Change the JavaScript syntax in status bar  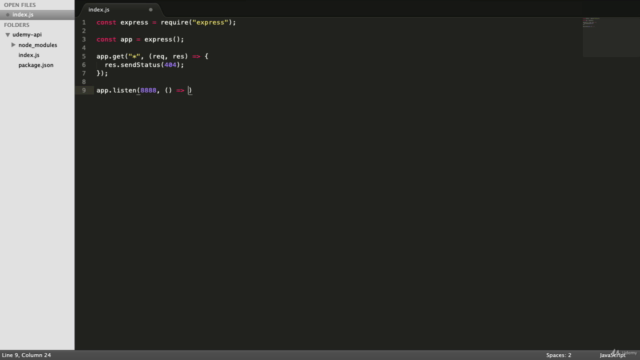612,355
